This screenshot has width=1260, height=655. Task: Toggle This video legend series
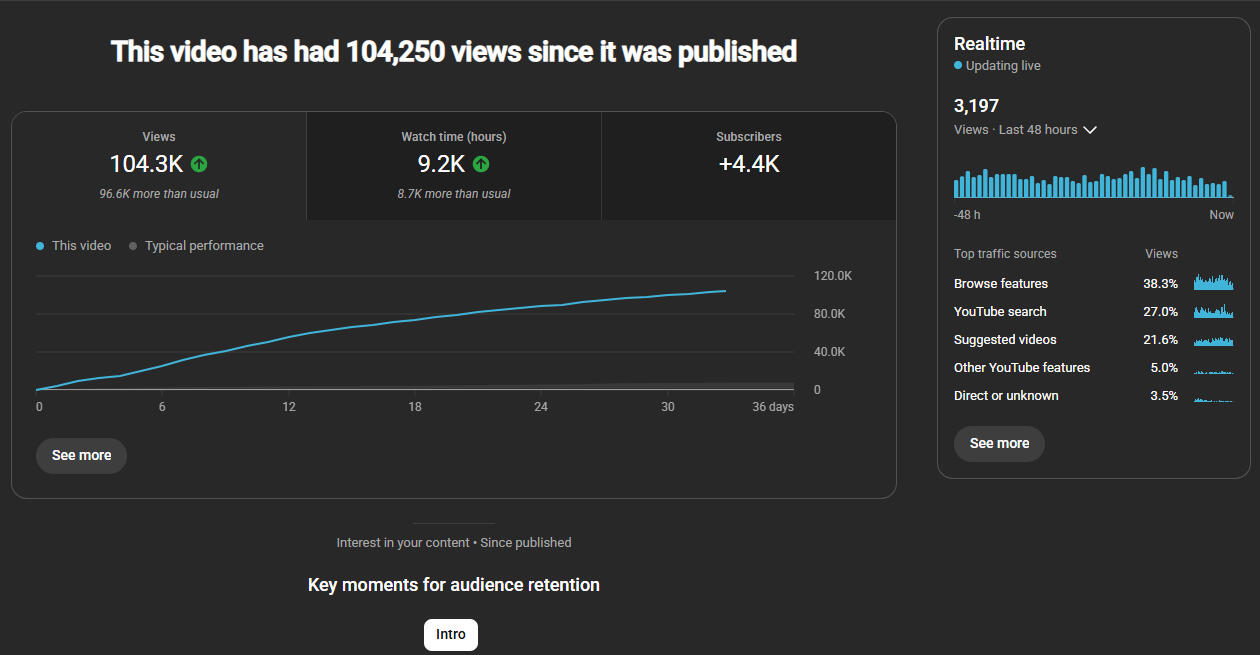tap(73, 246)
